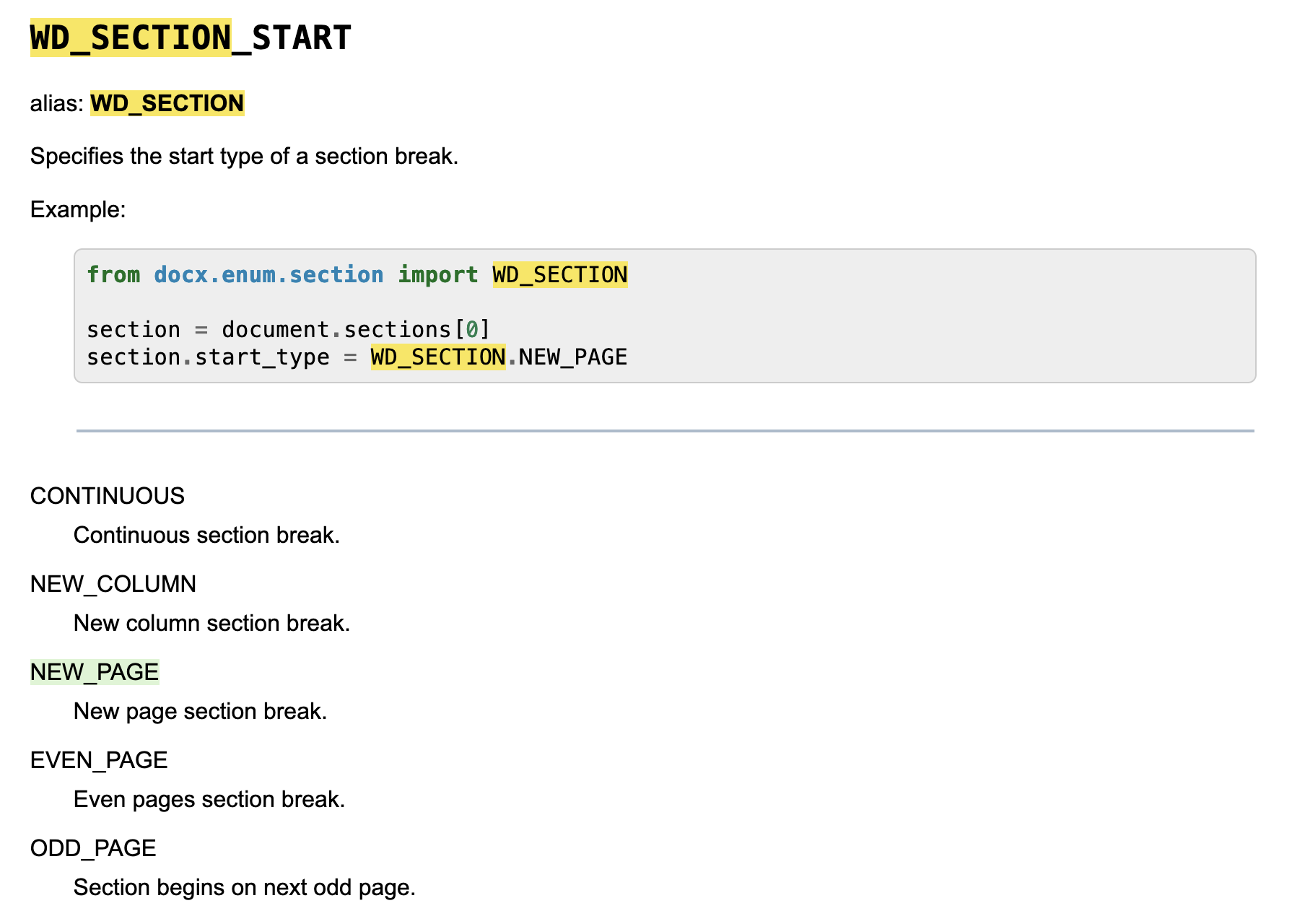This screenshot has height=924, width=1292.
Task: Click 'Even pages section break.' description
Action: click(209, 799)
